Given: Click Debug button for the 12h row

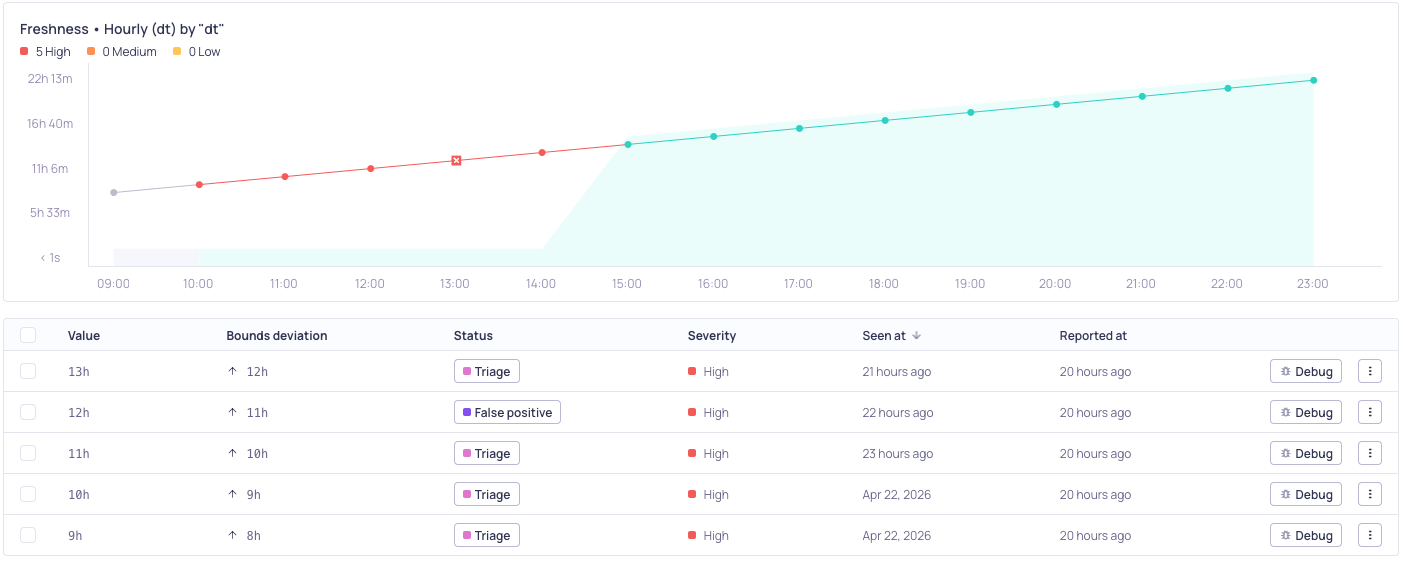Looking at the screenshot, I should [x=1306, y=412].
